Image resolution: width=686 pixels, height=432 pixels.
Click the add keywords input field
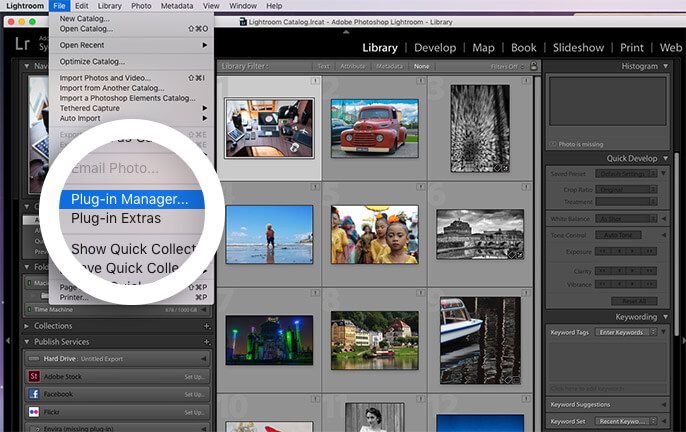608,389
